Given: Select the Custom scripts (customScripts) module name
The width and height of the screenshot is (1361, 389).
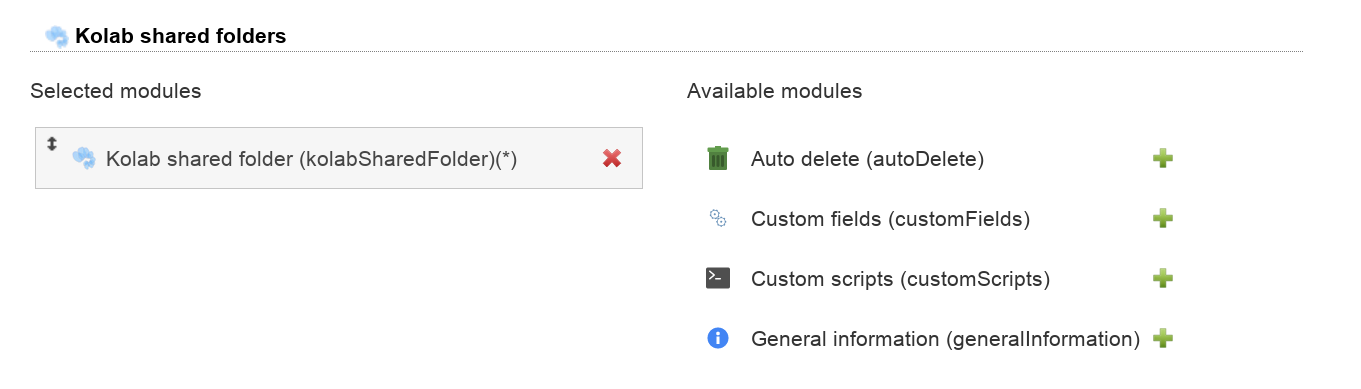Looking at the screenshot, I should 900,279.
